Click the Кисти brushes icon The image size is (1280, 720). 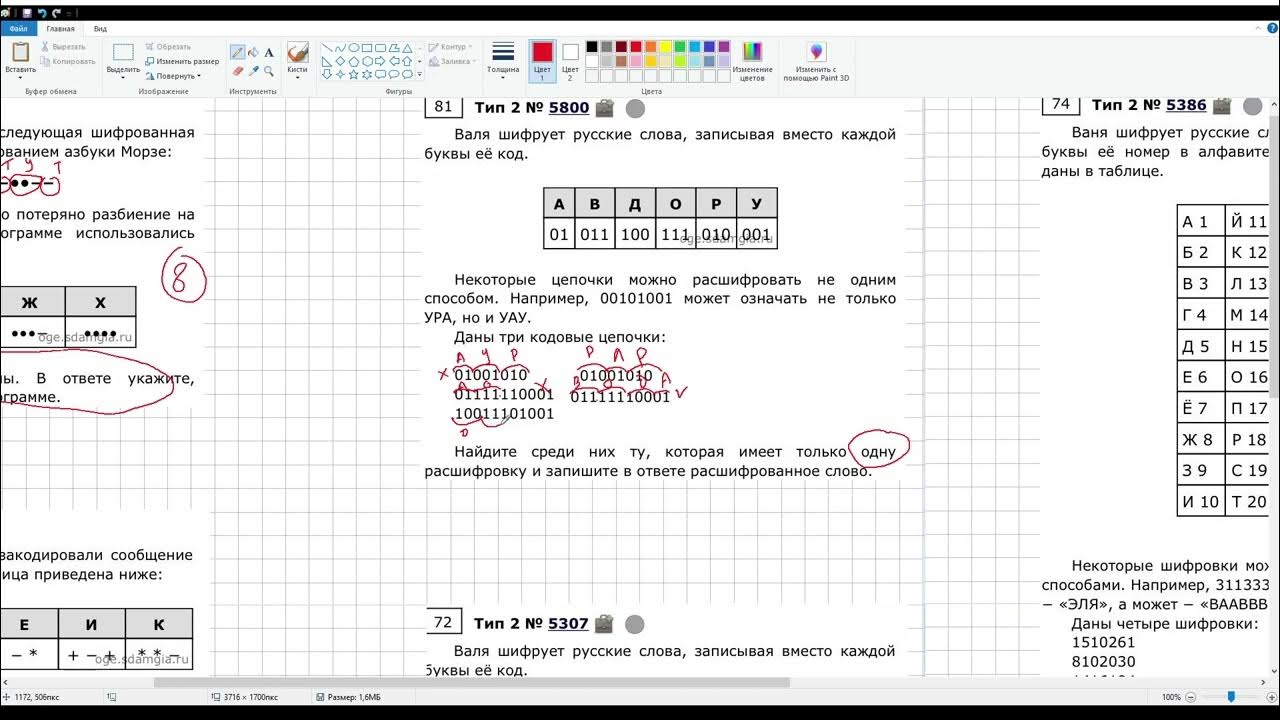pos(298,52)
